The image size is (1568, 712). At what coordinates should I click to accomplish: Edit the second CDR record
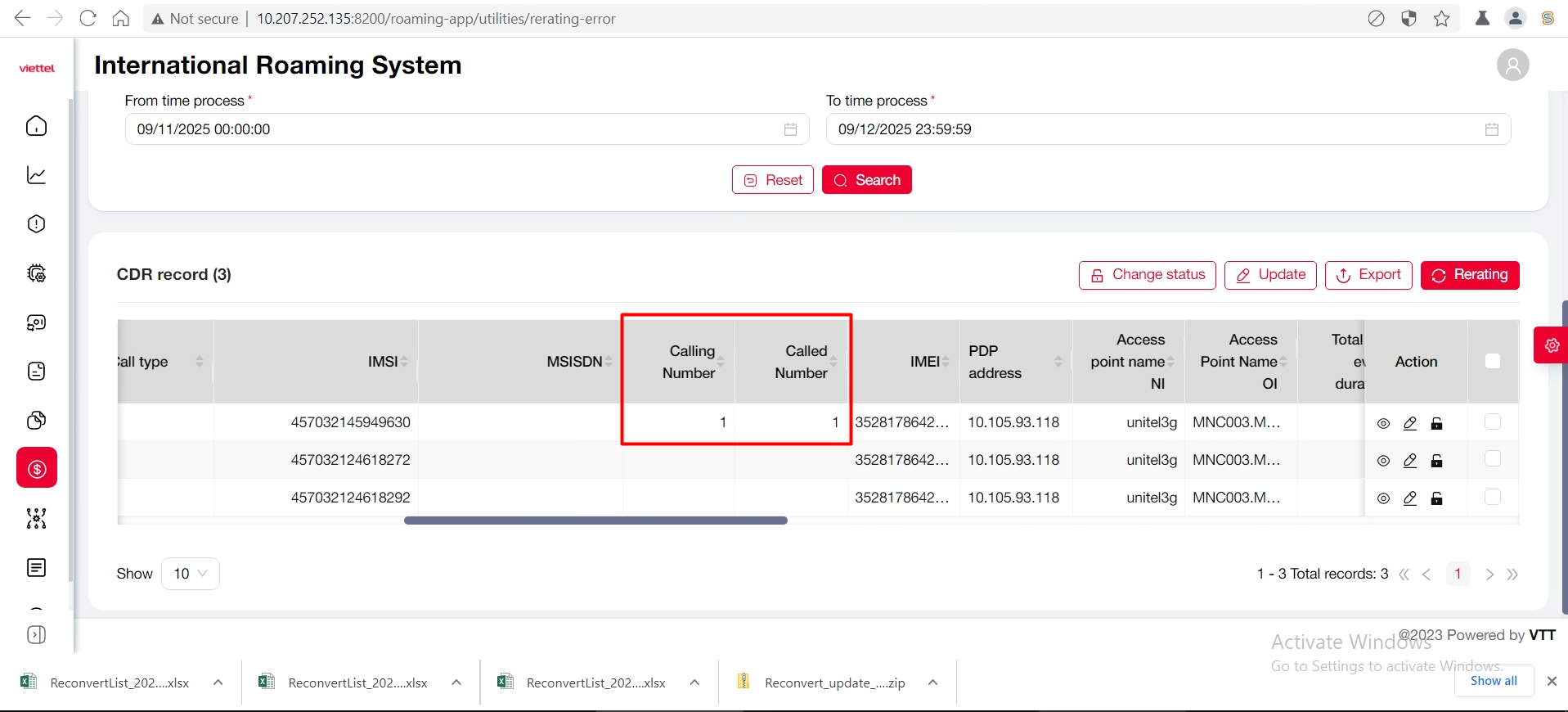[x=1410, y=461]
